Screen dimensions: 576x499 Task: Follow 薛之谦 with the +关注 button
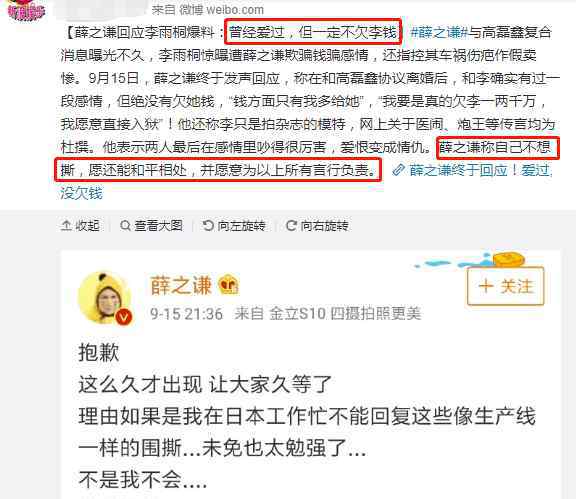coord(505,286)
